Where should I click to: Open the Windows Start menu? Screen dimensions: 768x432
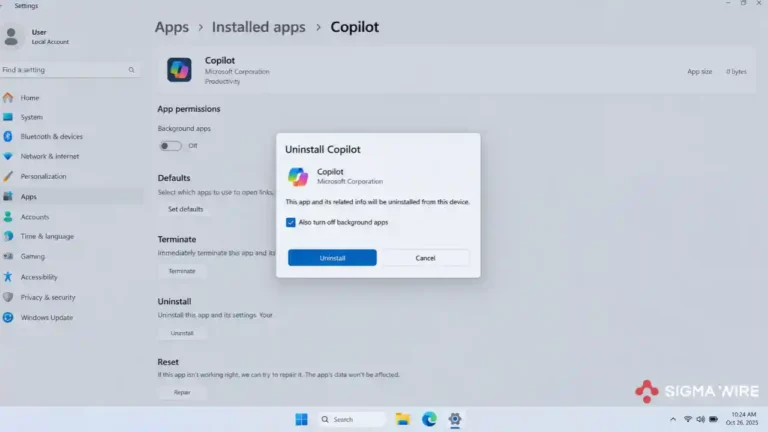click(301, 419)
